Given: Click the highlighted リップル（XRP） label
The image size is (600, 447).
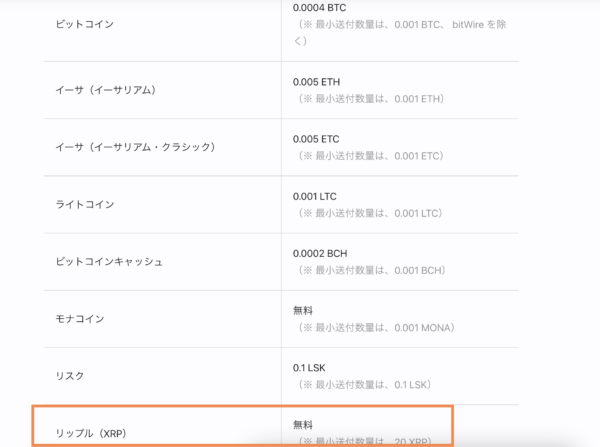Looking at the screenshot, I should click(x=91, y=433).
